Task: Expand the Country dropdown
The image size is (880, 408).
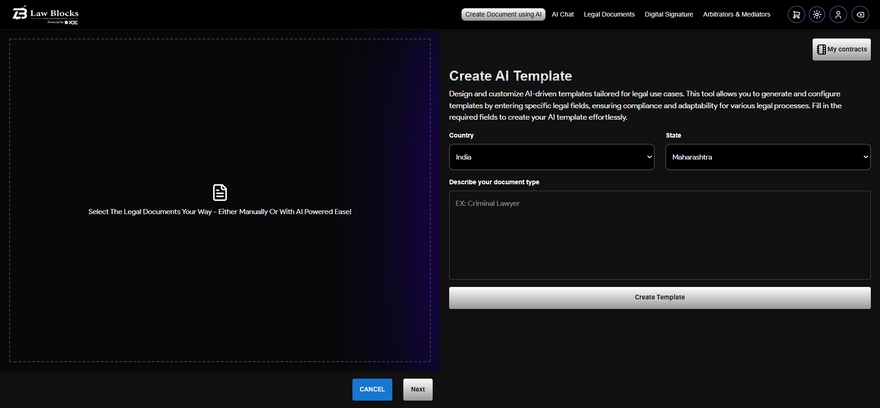Action: [x=551, y=157]
